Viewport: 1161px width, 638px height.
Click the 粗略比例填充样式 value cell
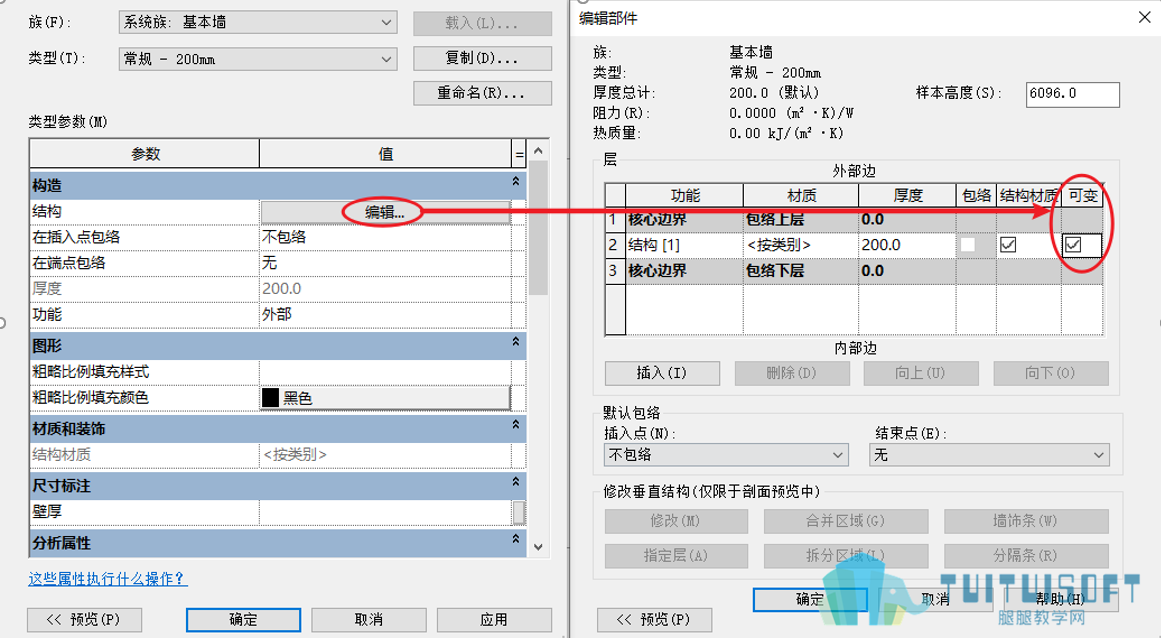coord(385,372)
